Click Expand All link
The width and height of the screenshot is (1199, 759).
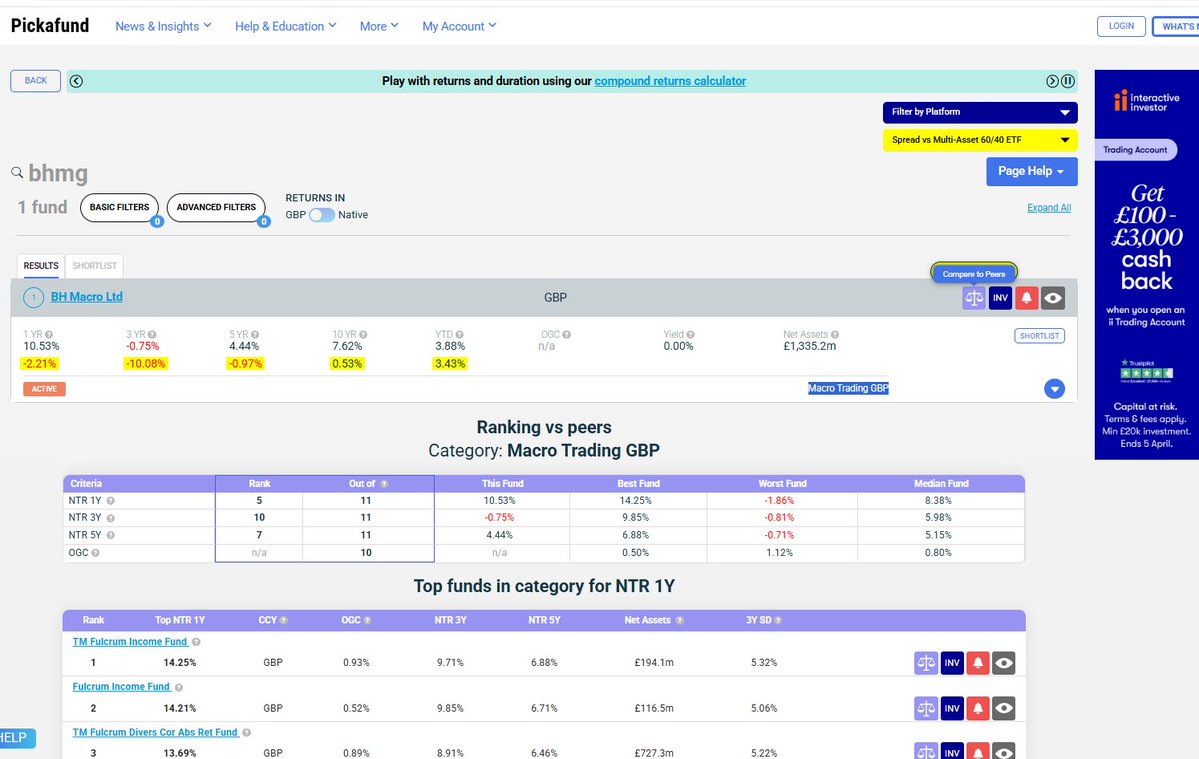point(1048,208)
